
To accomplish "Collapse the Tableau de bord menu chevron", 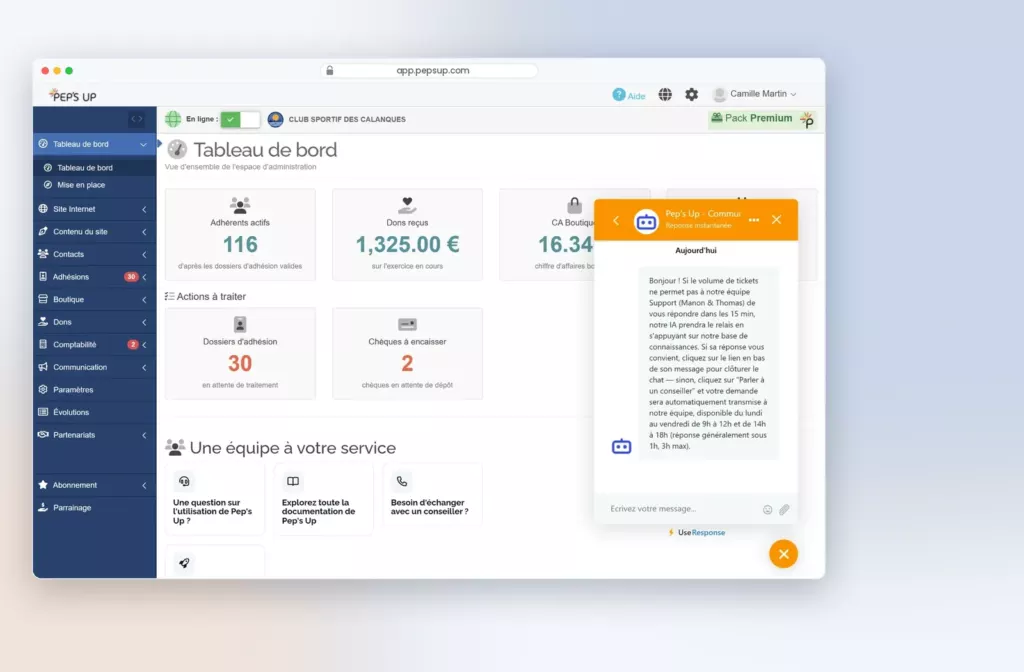I will pos(143,144).
